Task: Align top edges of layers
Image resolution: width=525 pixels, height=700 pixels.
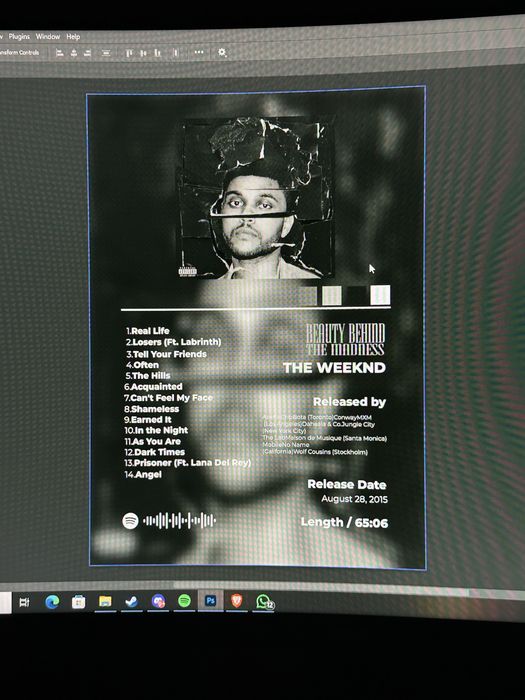Action: click(129, 53)
